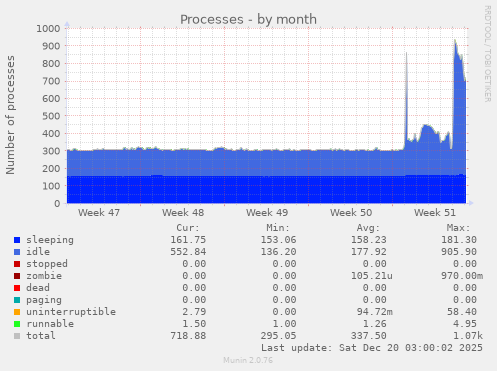Image resolution: width=497 pixels, height=371 pixels.
Task: Click runnable average value 1.26
Action: click(x=375, y=324)
